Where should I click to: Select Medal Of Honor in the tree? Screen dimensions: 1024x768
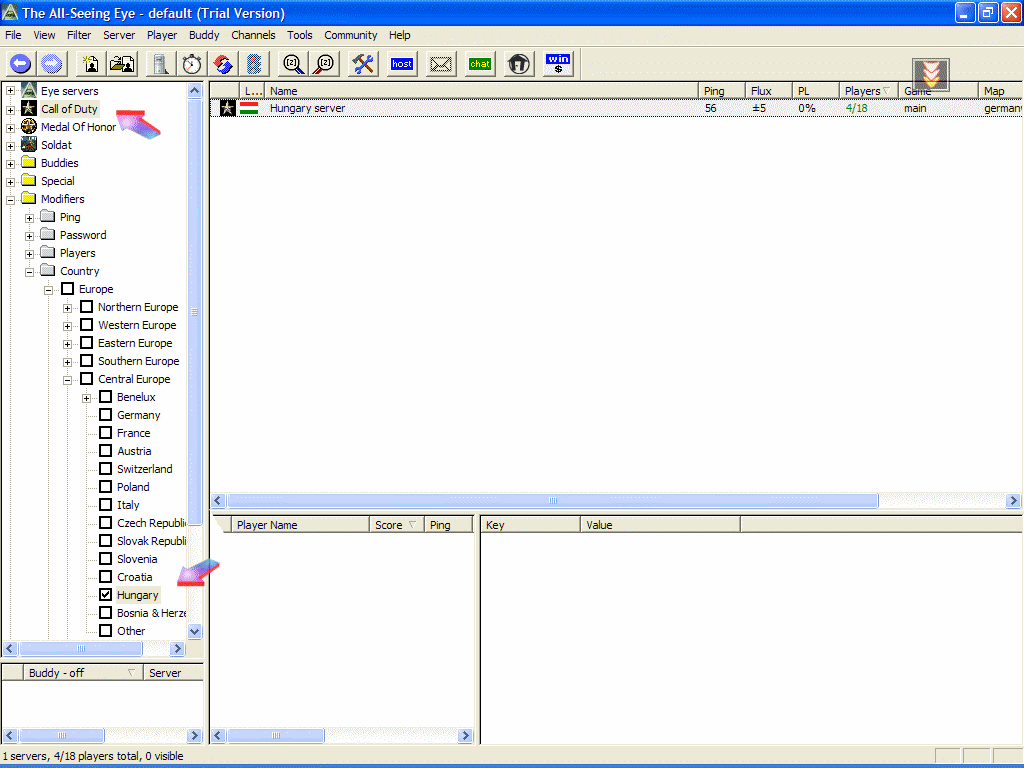point(78,127)
